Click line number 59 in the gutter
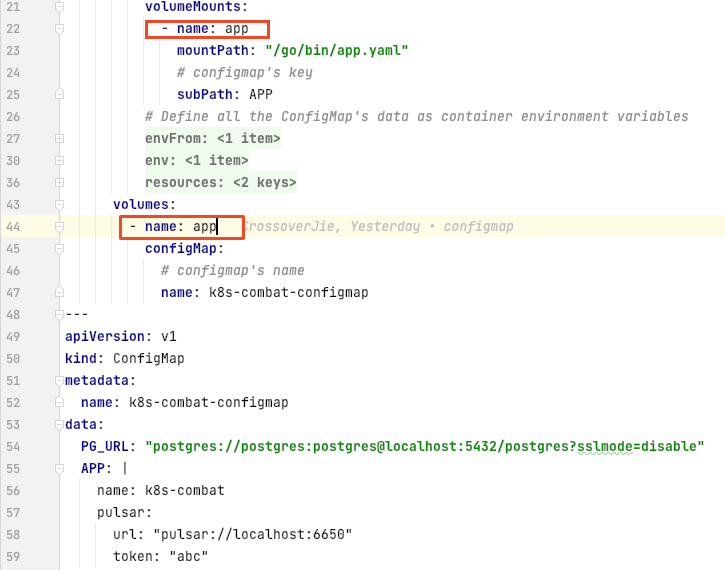The height and width of the screenshot is (570, 725). click(13, 557)
